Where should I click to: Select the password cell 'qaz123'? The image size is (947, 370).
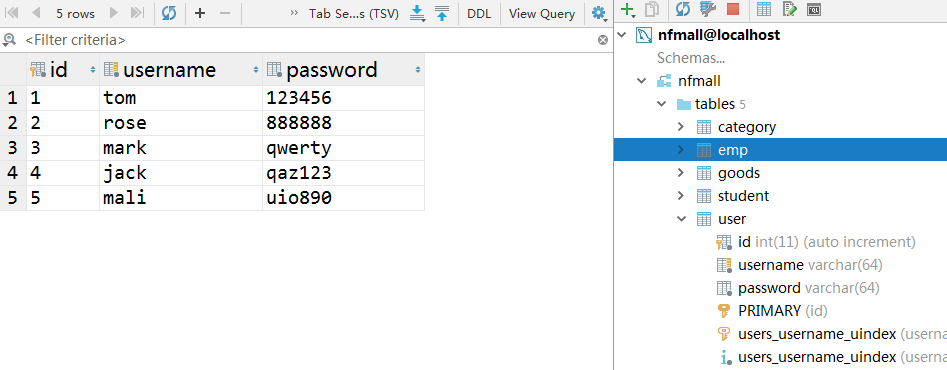click(343, 173)
